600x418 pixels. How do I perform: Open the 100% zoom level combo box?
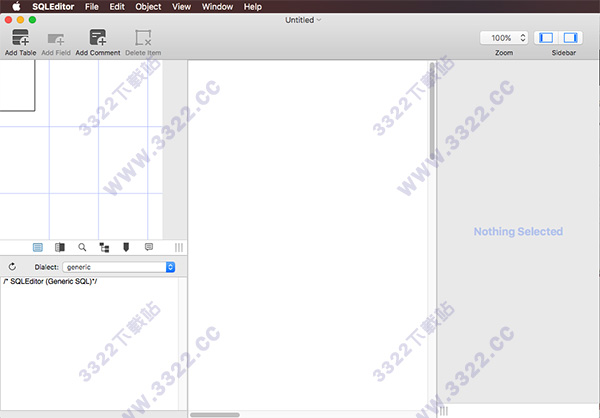point(504,38)
